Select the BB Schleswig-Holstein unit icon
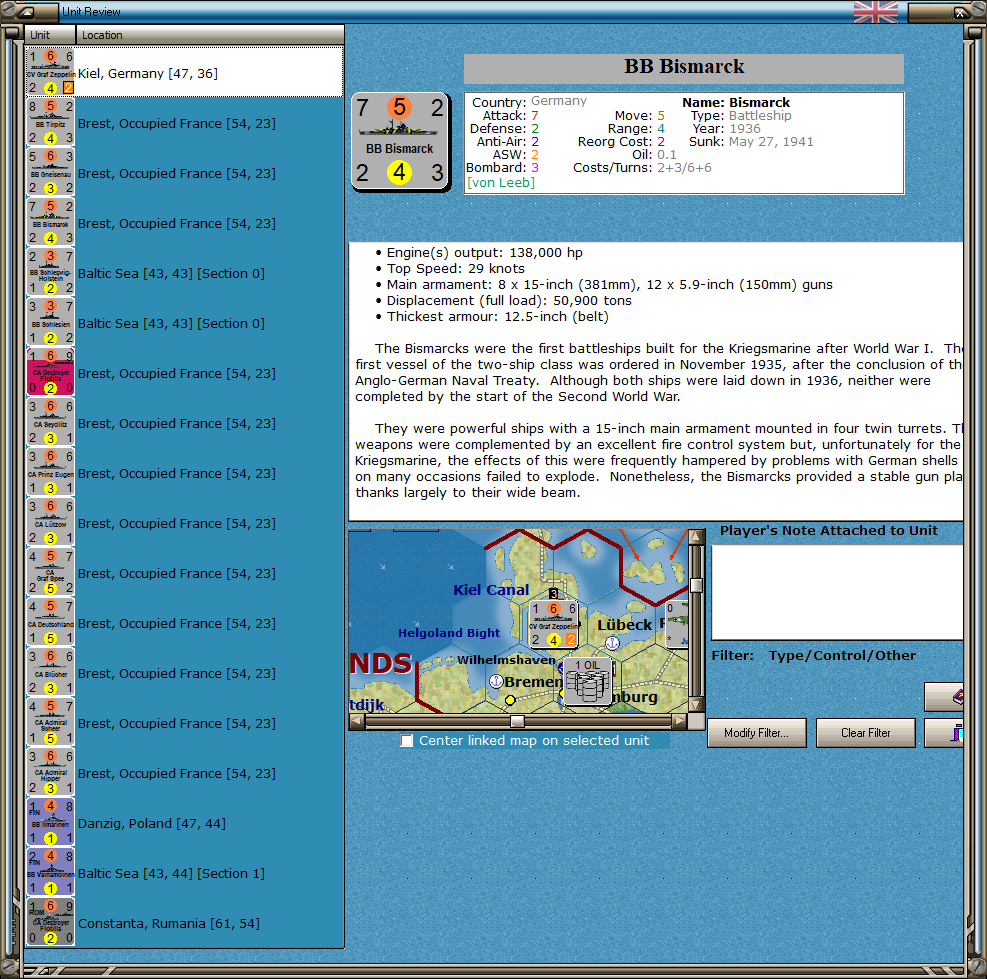This screenshot has width=987, height=979. [50, 273]
